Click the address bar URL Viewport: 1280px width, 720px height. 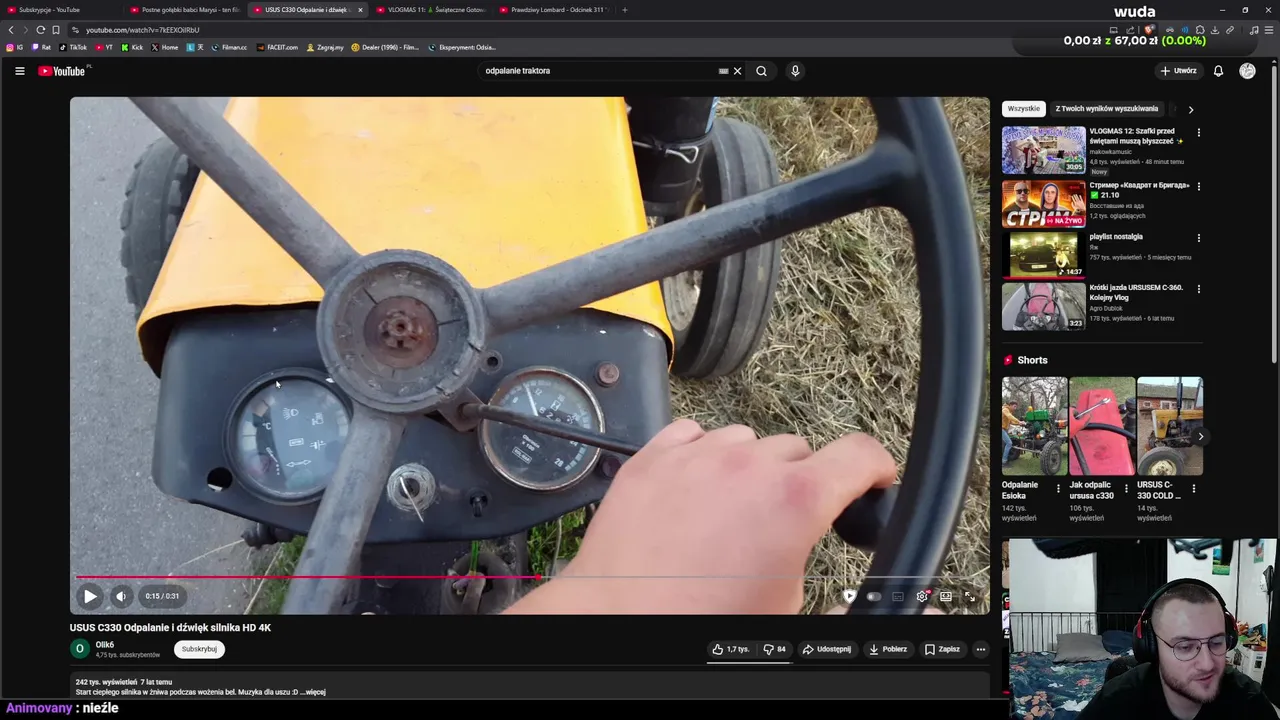pyautogui.click(x=142, y=30)
